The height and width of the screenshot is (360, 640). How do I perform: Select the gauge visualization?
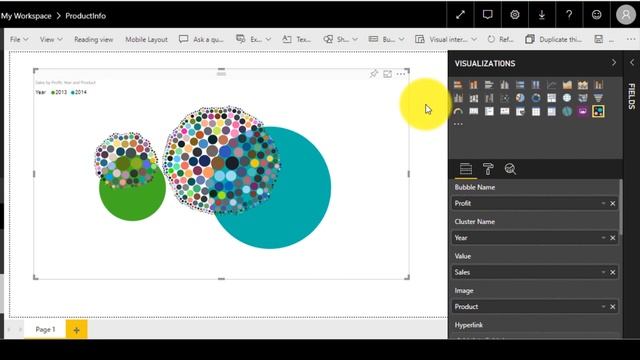click(458, 111)
